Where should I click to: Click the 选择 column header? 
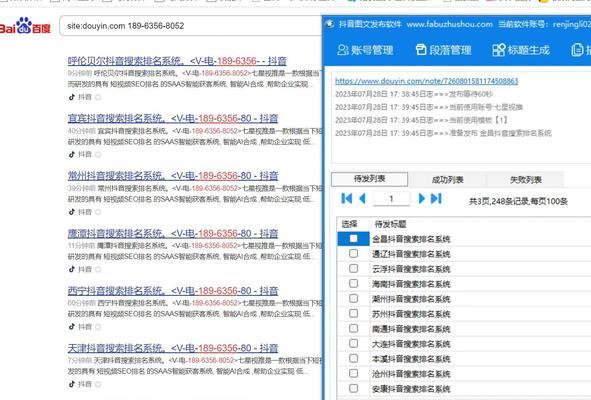coord(349,224)
